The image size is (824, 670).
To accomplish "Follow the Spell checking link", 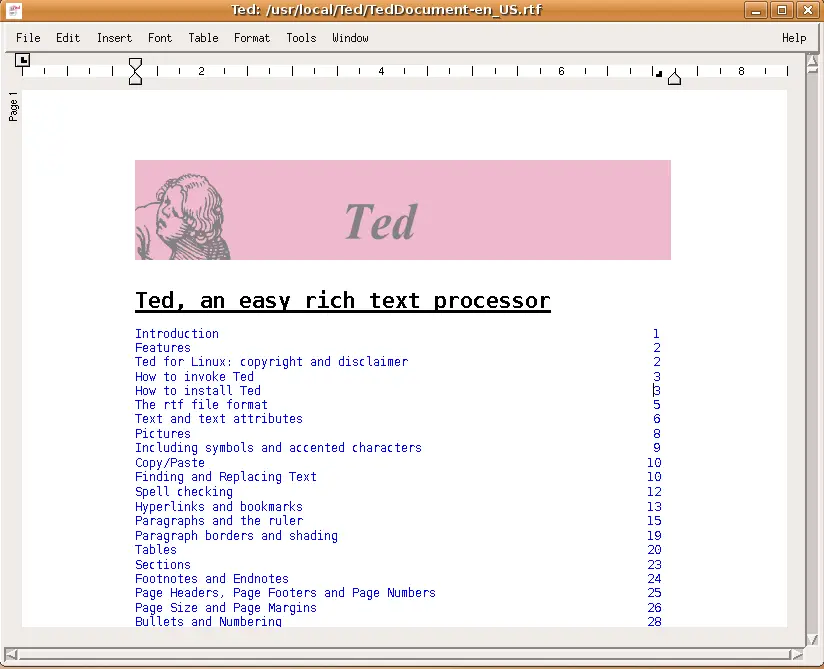I will pos(183,491).
